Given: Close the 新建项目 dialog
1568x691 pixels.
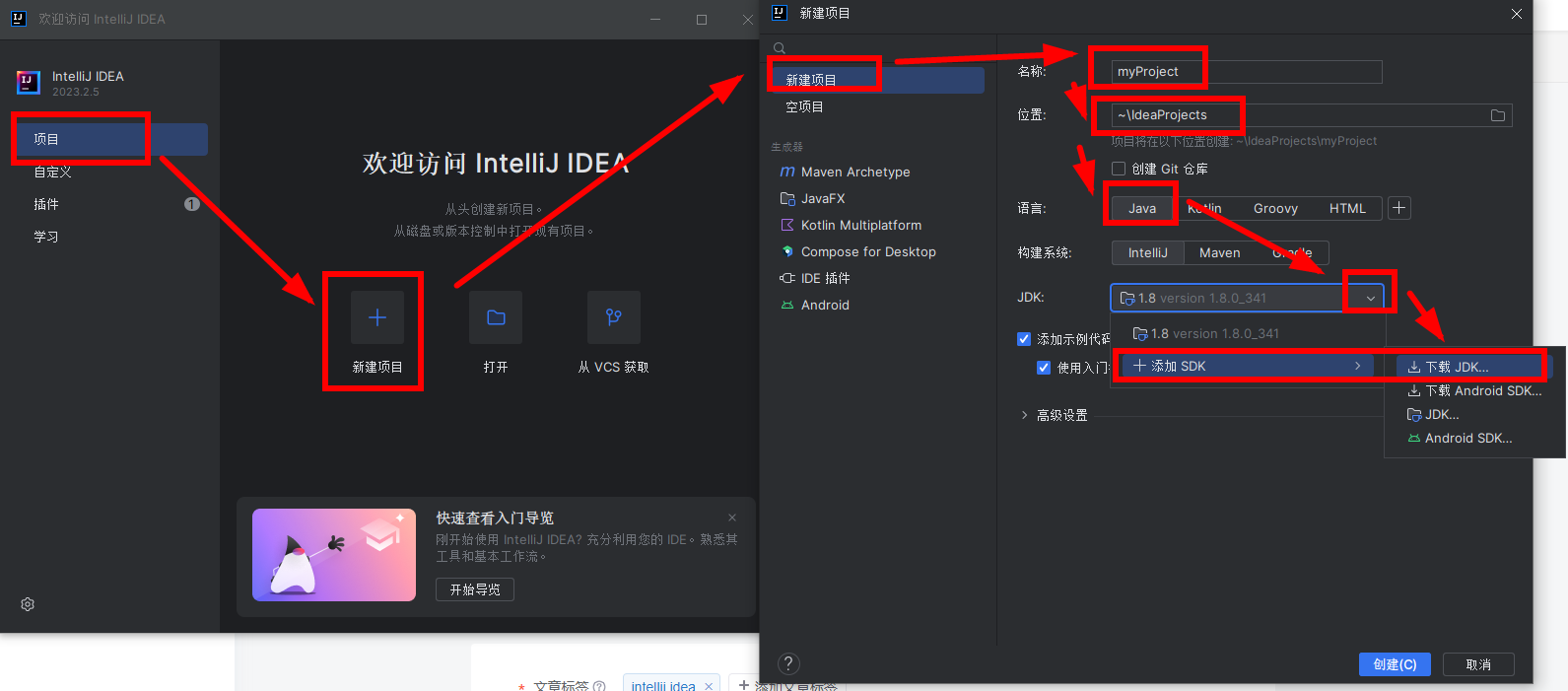Looking at the screenshot, I should [1517, 14].
